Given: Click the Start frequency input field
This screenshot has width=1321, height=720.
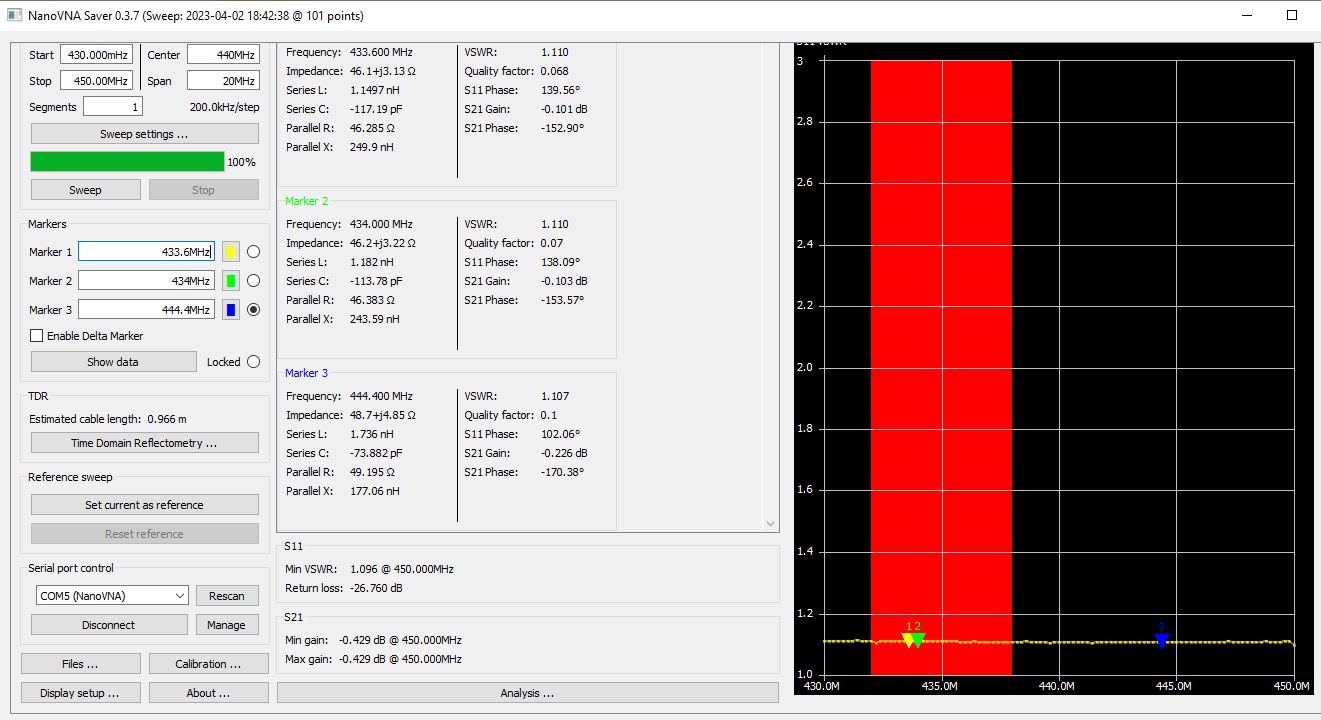Looking at the screenshot, I should tap(96, 55).
